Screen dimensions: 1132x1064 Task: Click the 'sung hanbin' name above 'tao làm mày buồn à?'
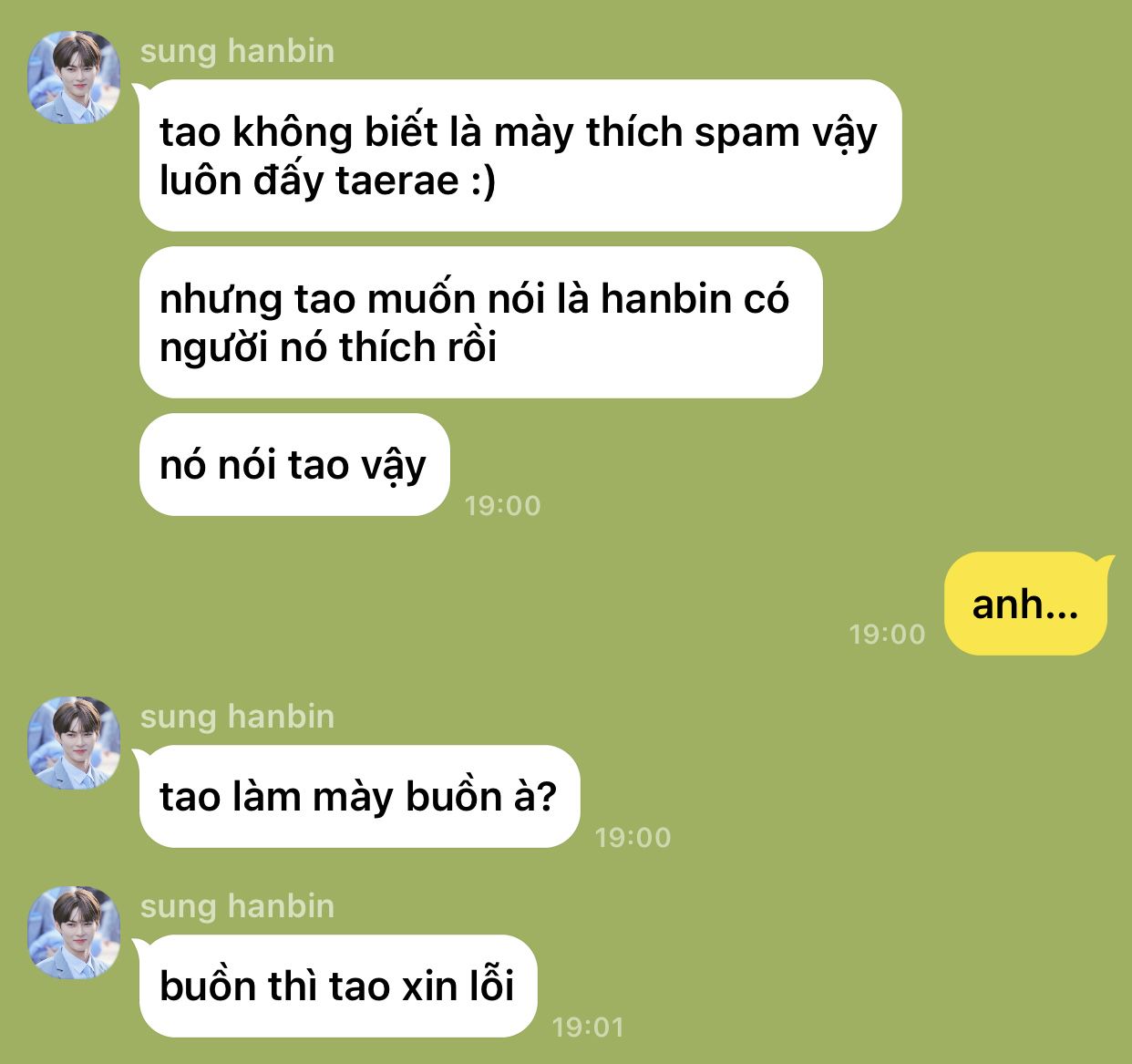[x=237, y=717]
